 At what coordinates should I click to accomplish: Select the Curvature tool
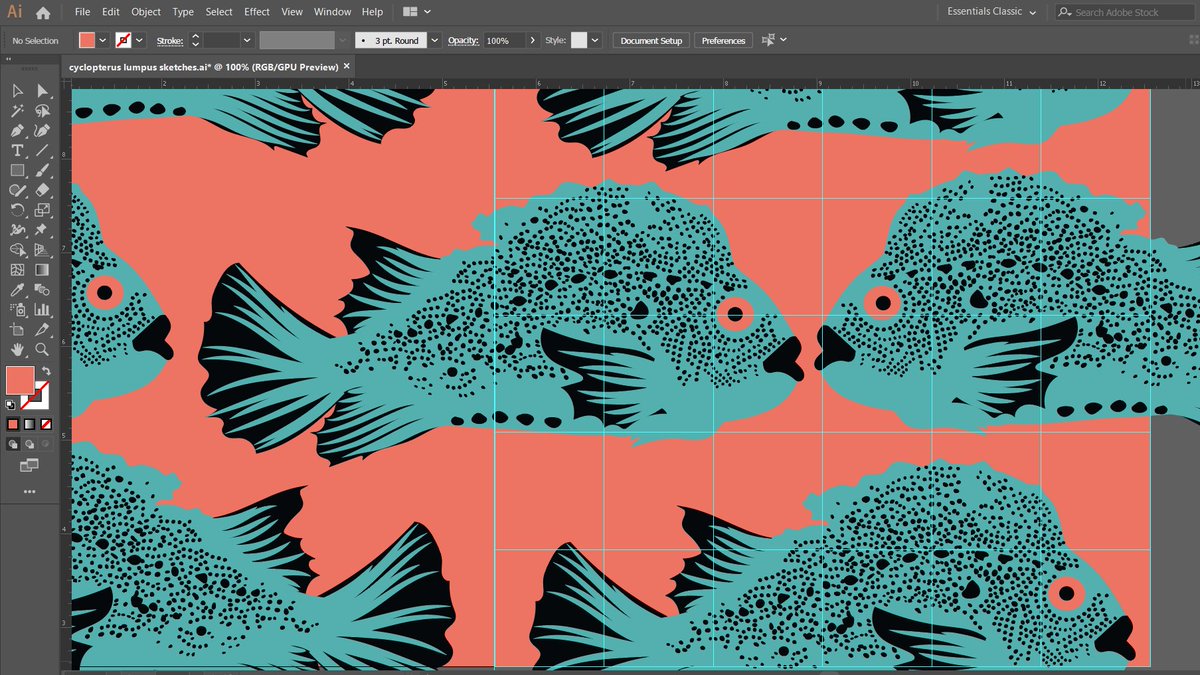42,131
